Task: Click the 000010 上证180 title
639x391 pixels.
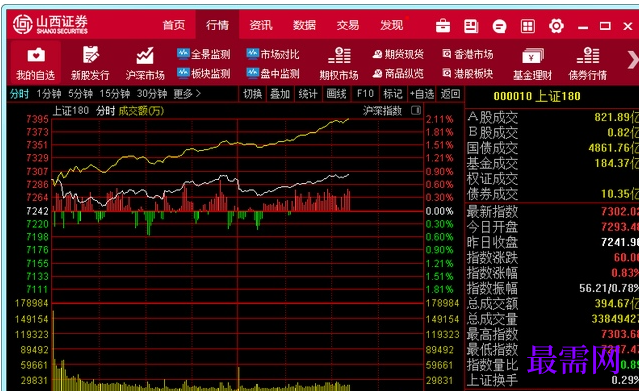Action: click(537, 96)
